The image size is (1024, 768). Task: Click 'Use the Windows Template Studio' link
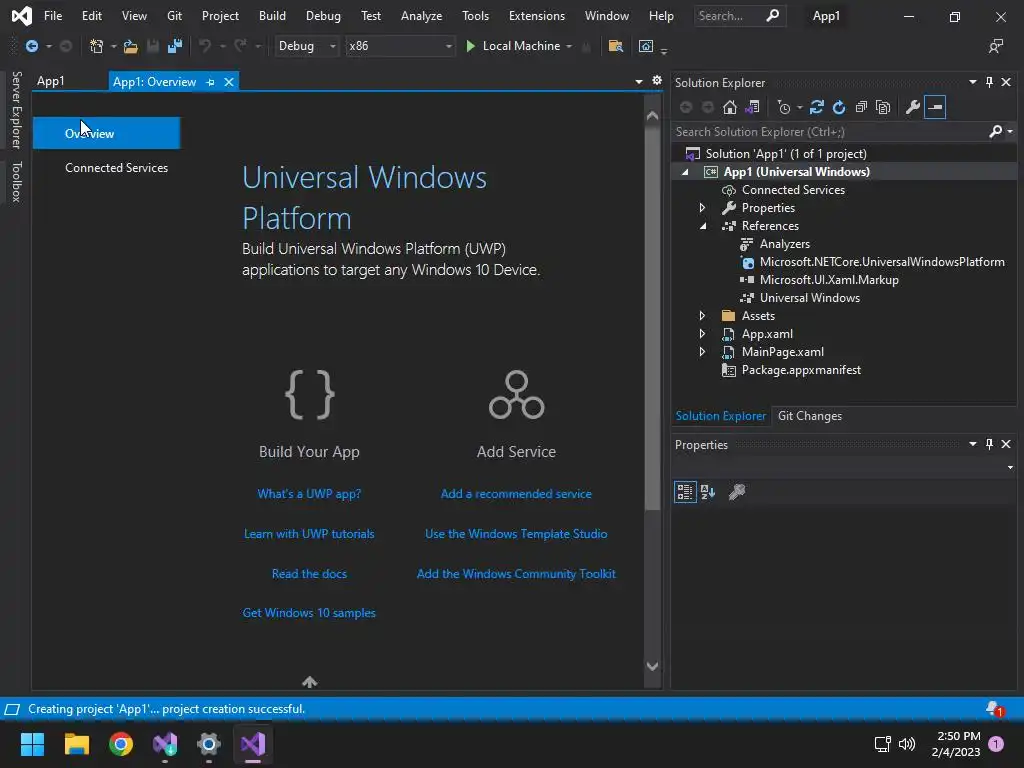516,534
